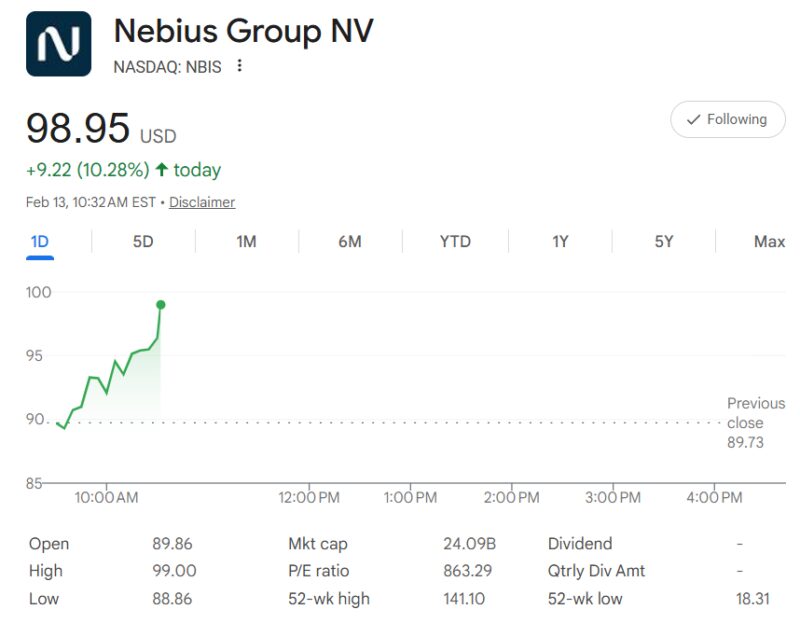Image resolution: width=800 pixels, height=623 pixels.
Task: Click the green up arrow icon
Action: (x=161, y=170)
